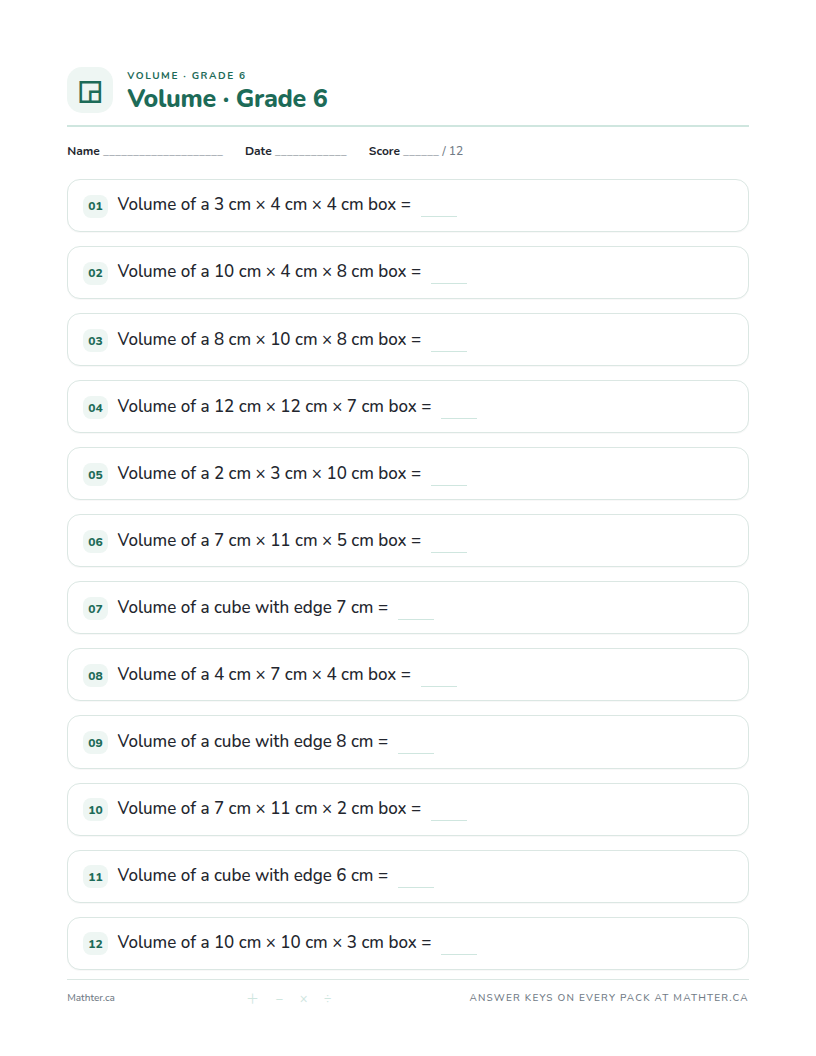
Task: Click the answer blank for question 04
Action: (459, 409)
